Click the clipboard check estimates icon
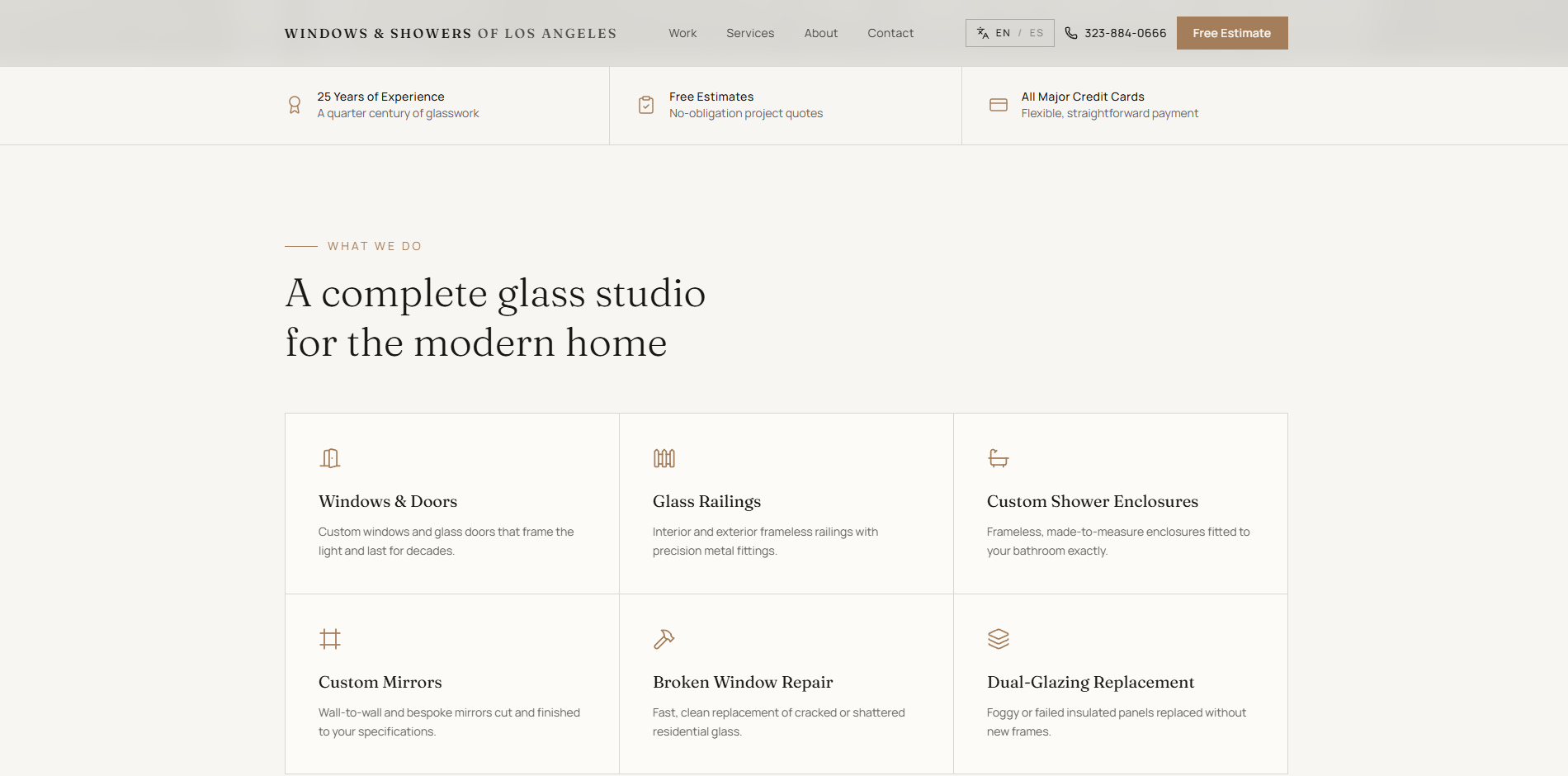The width and height of the screenshot is (1568, 776). pos(646,105)
